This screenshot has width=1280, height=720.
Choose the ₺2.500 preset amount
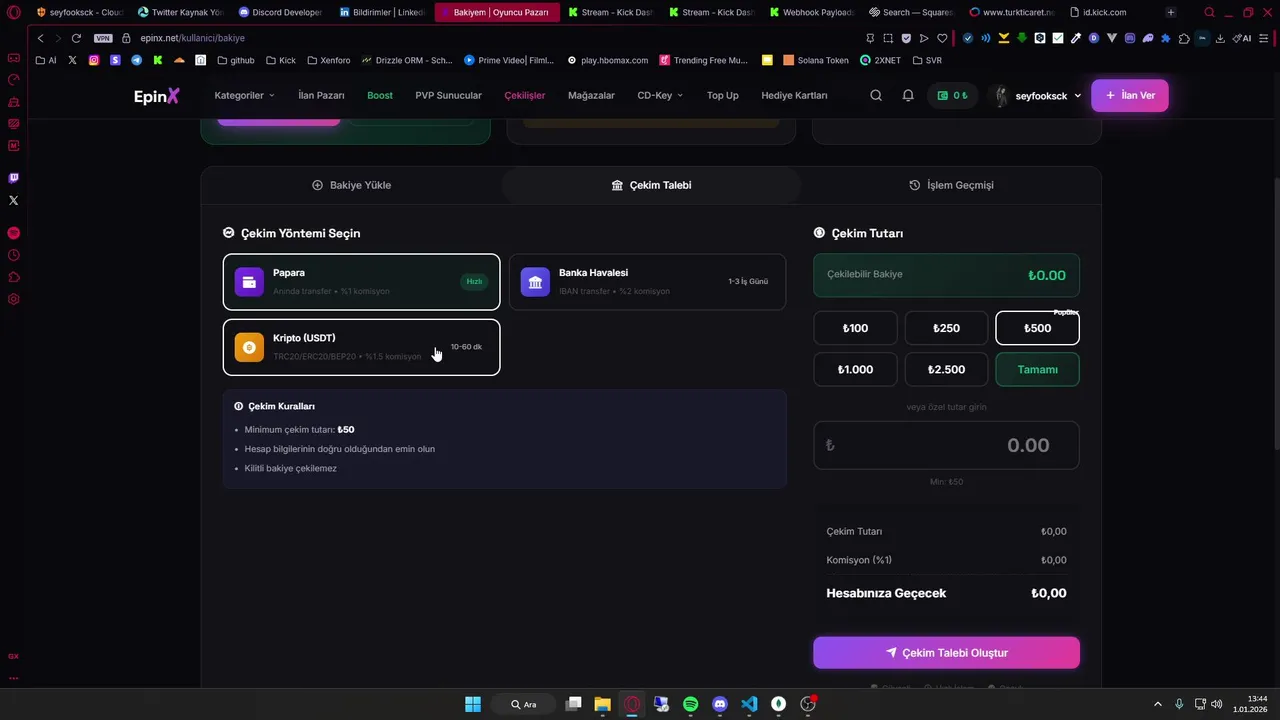point(946,369)
